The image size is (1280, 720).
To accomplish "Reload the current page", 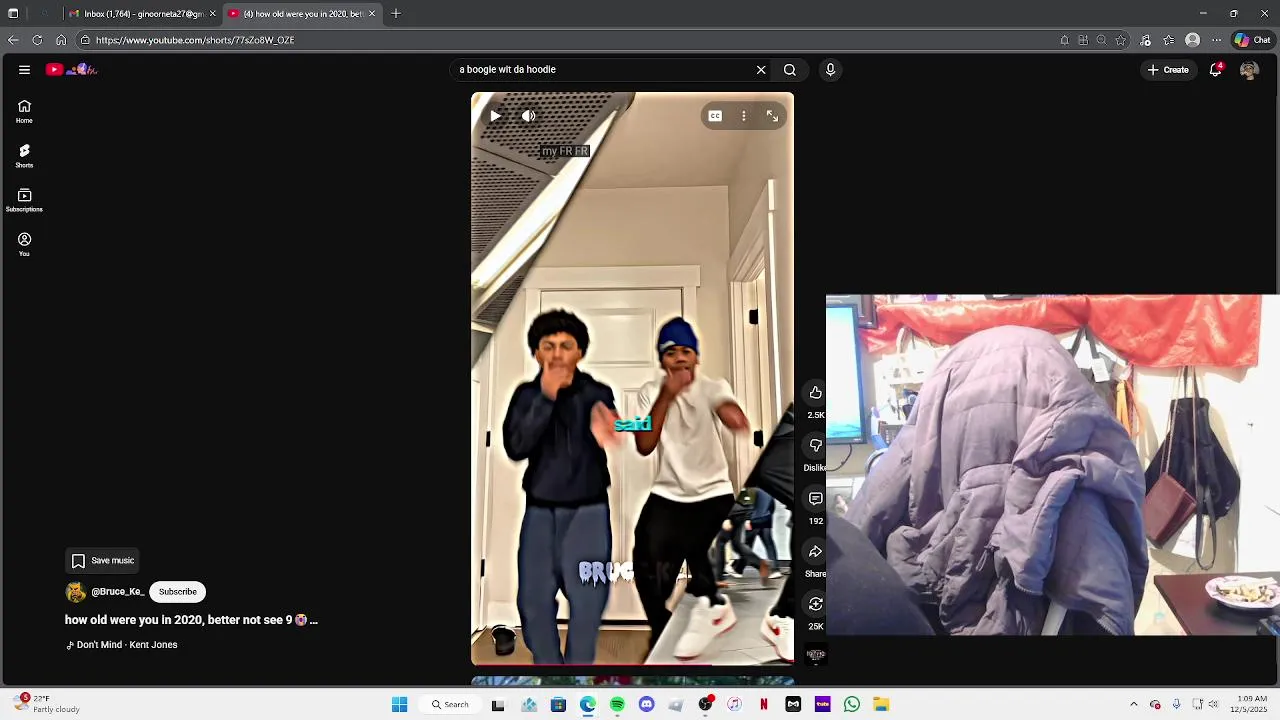I will (37, 40).
